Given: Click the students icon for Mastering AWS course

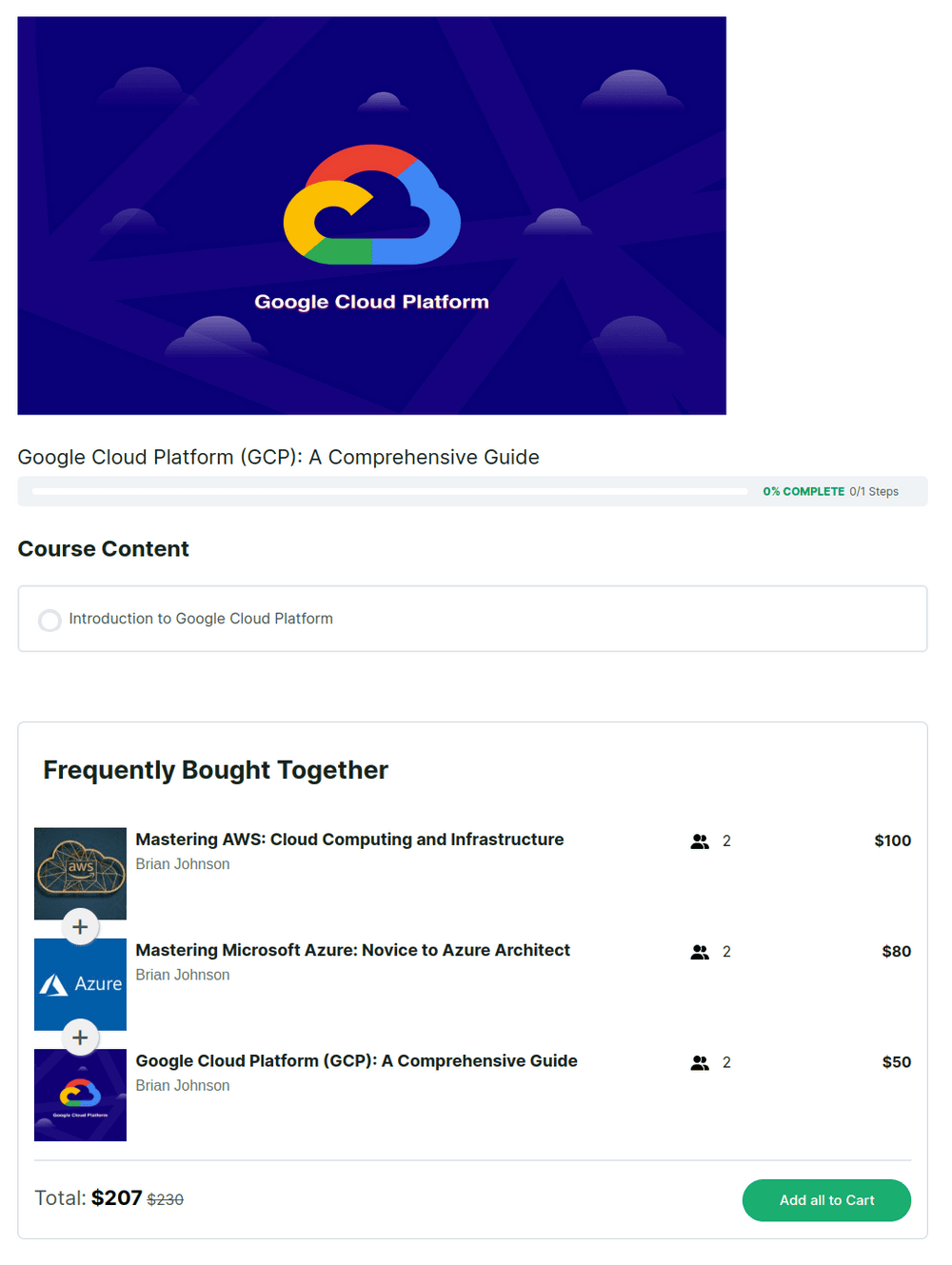Looking at the screenshot, I should pos(700,841).
